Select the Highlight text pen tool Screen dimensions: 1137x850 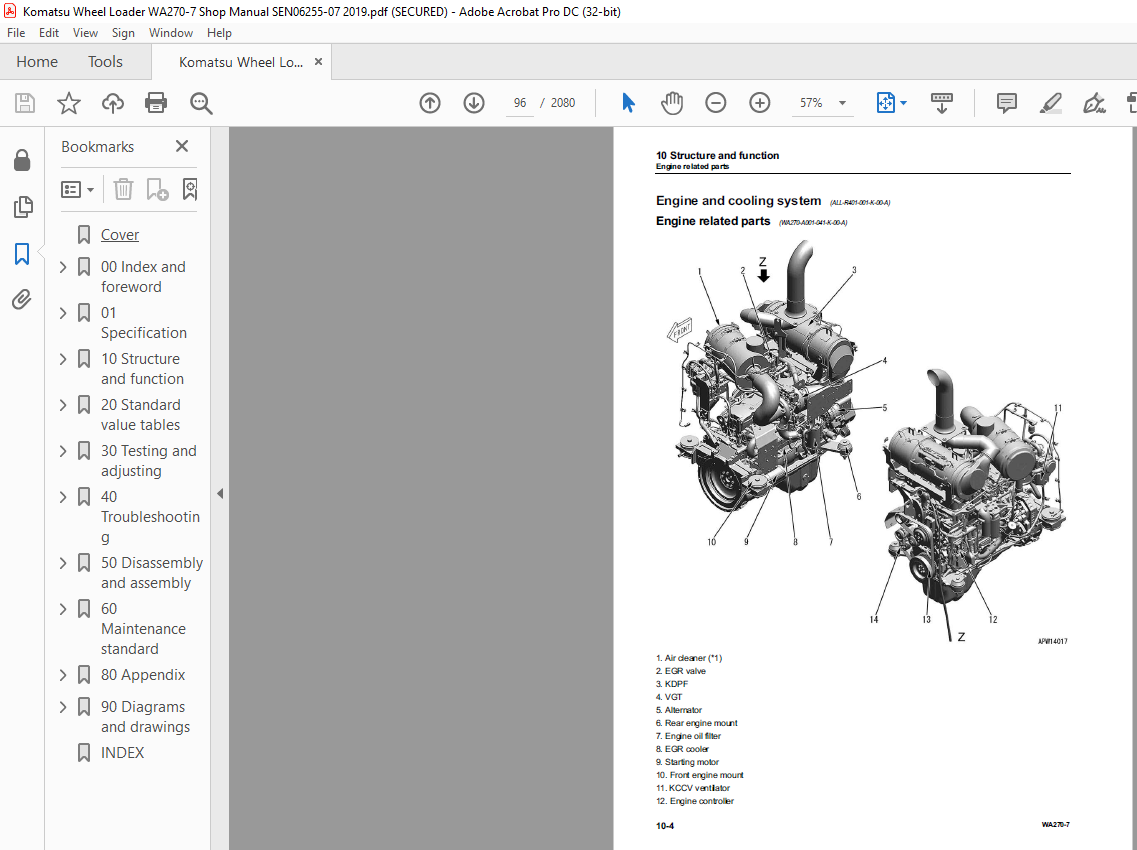point(1050,103)
